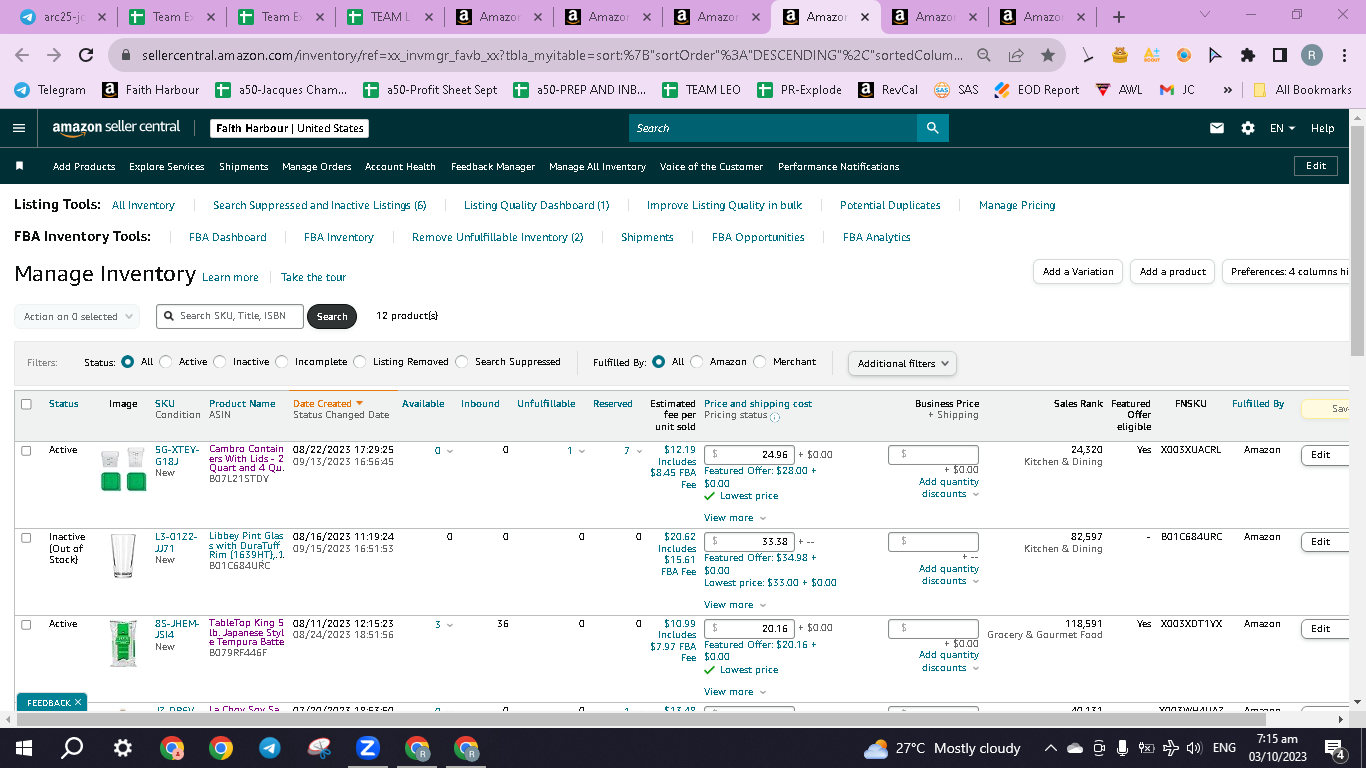Screen dimensions: 1366x768
Task: Open the Seller Central settings gear
Action: [x=1247, y=128]
